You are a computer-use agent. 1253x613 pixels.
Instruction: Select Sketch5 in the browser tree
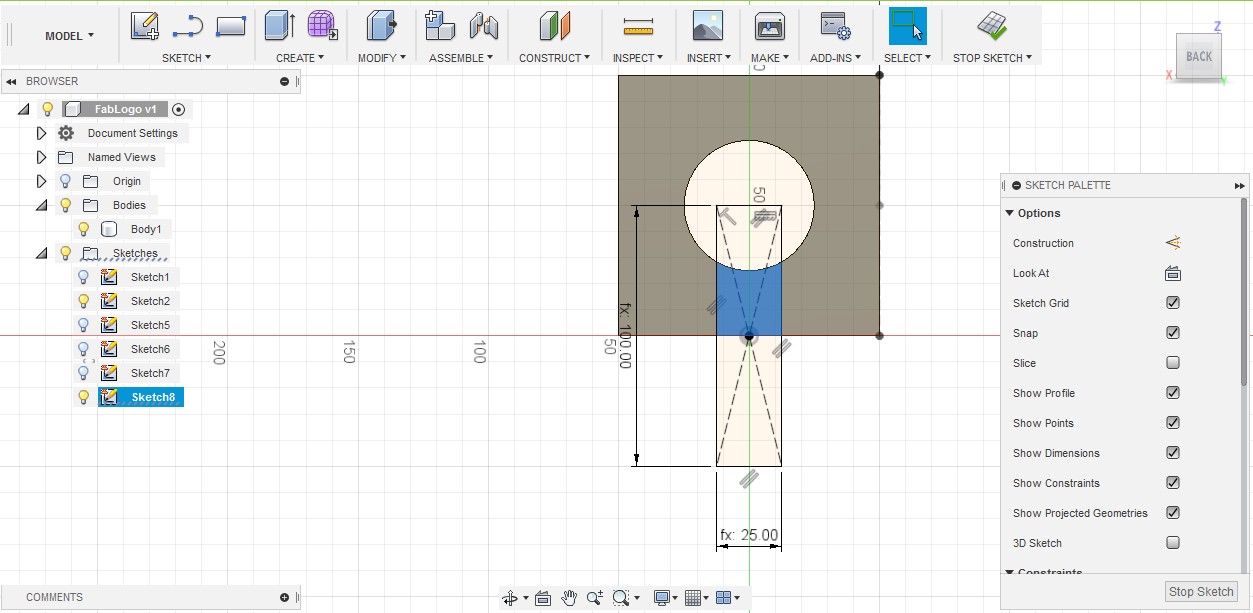pyautogui.click(x=150, y=325)
